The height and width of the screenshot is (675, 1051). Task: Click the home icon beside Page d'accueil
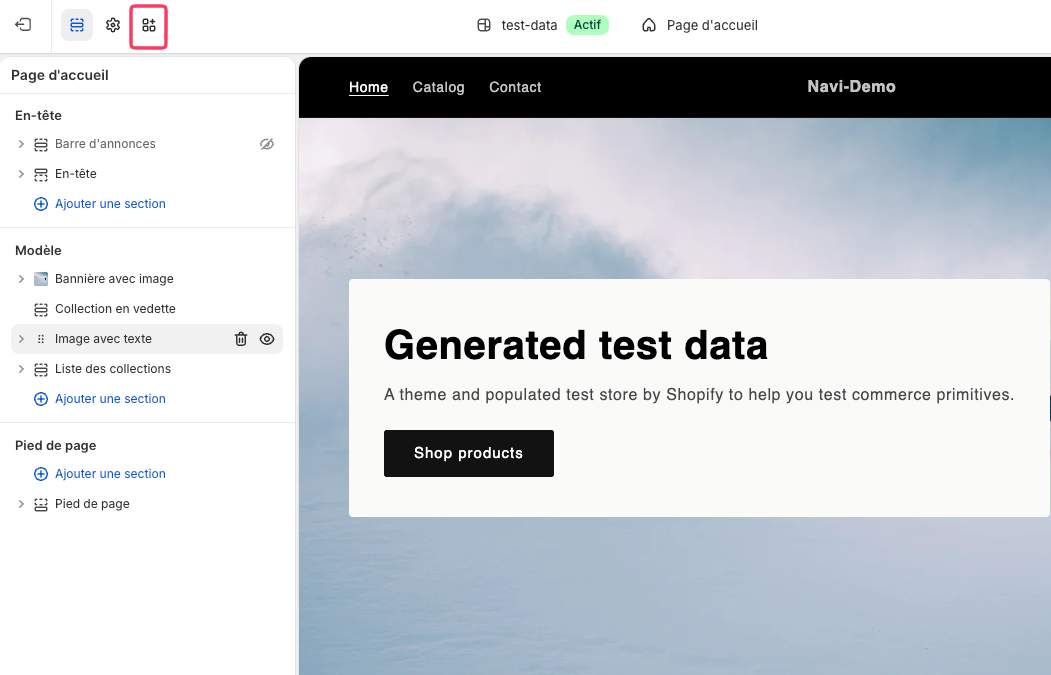coord(648,25)
